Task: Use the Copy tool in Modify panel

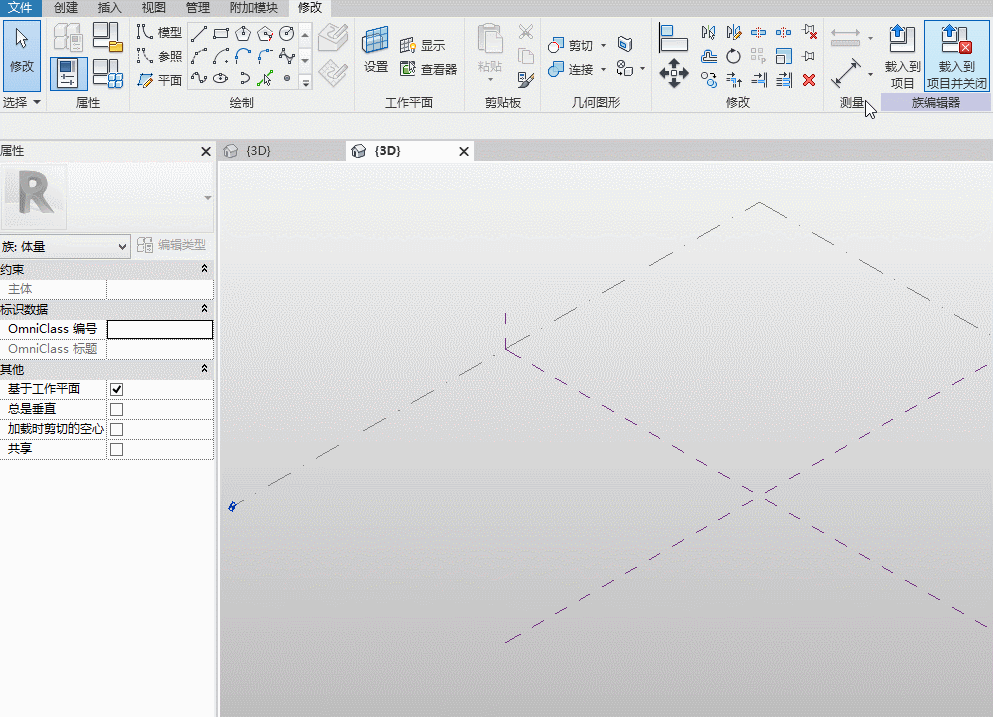Action: point(709,80)
